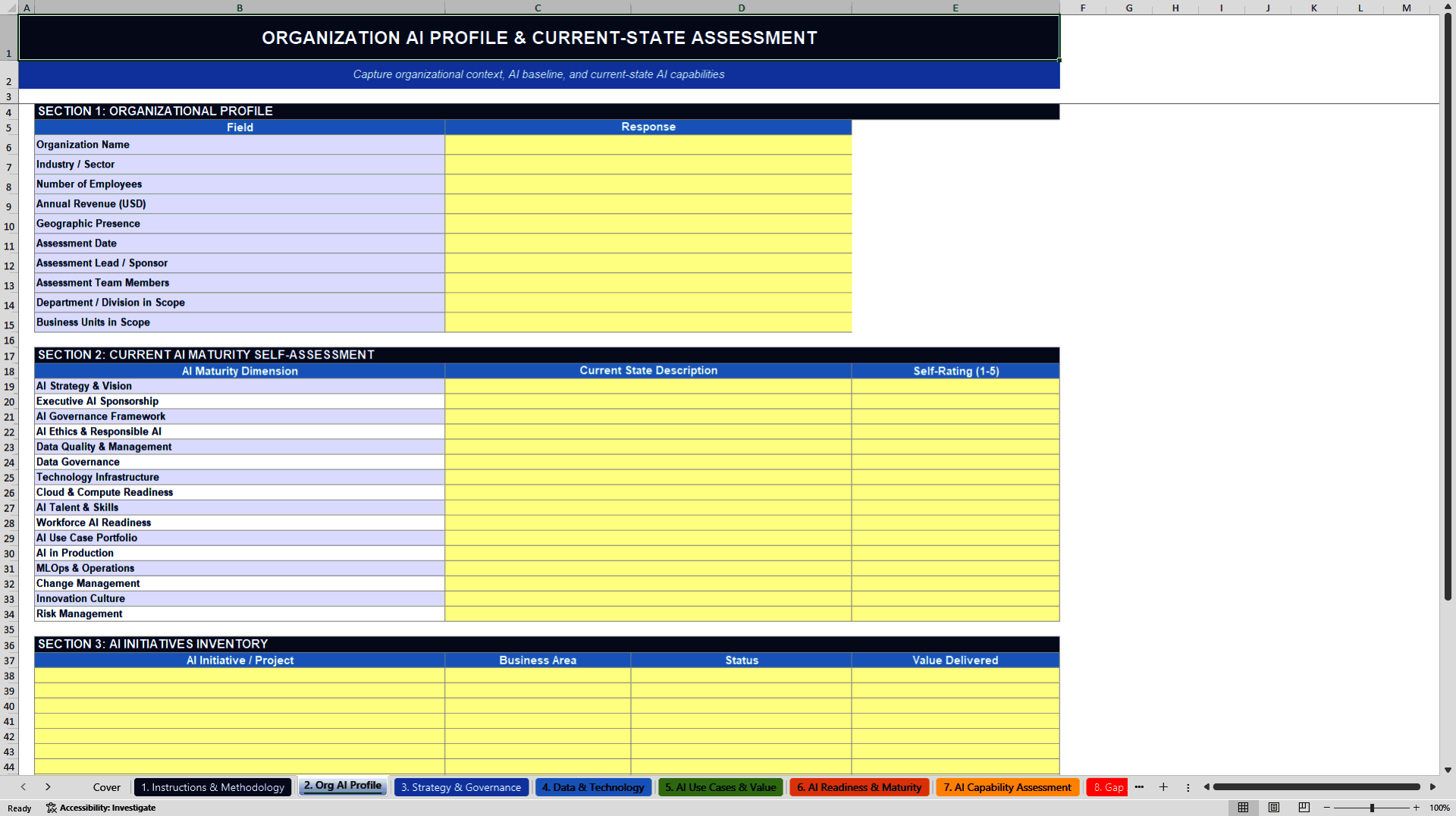Switch to Page Layout view
The width and height of the screenshot is (1456, 816).
1274,808
